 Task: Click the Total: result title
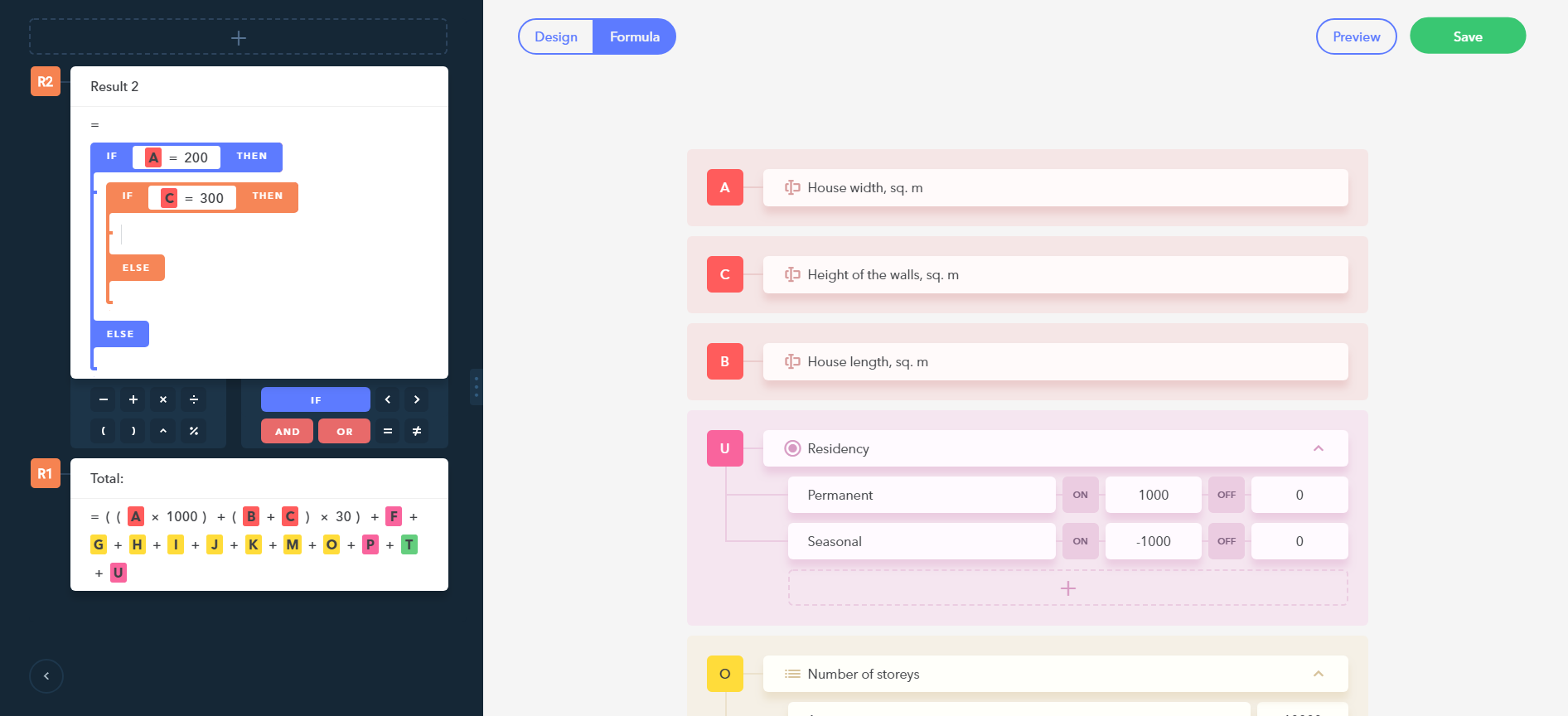pos(107,478)
